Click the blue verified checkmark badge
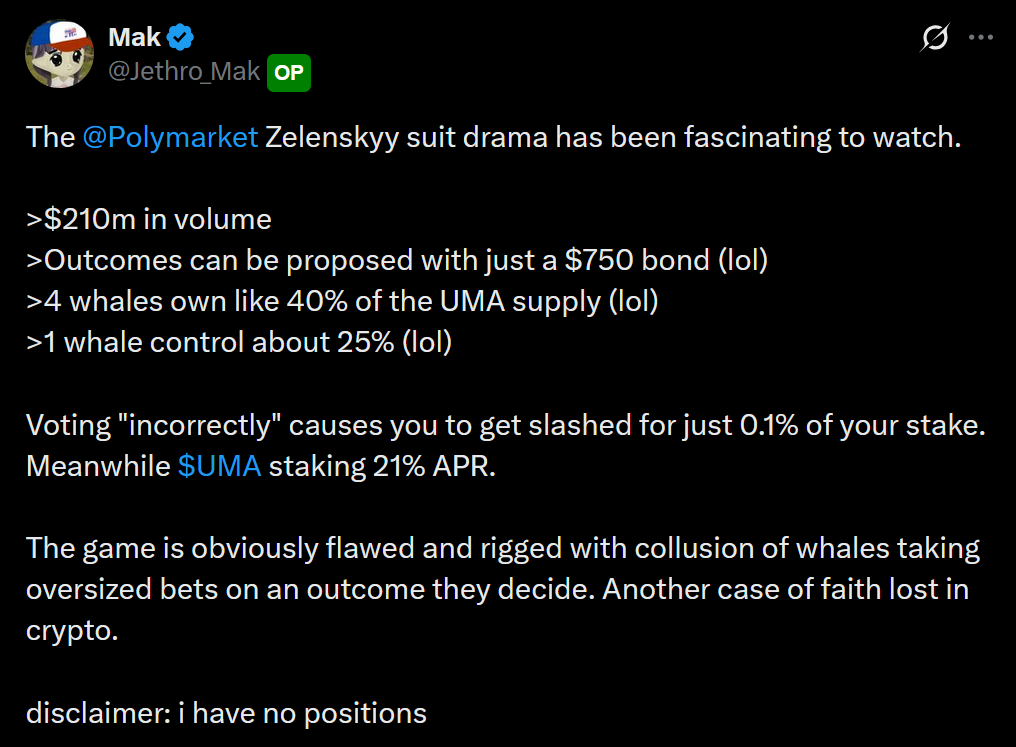Viewport: 1016px width, 747px height. pyautogui.click(x=181, y=38)
